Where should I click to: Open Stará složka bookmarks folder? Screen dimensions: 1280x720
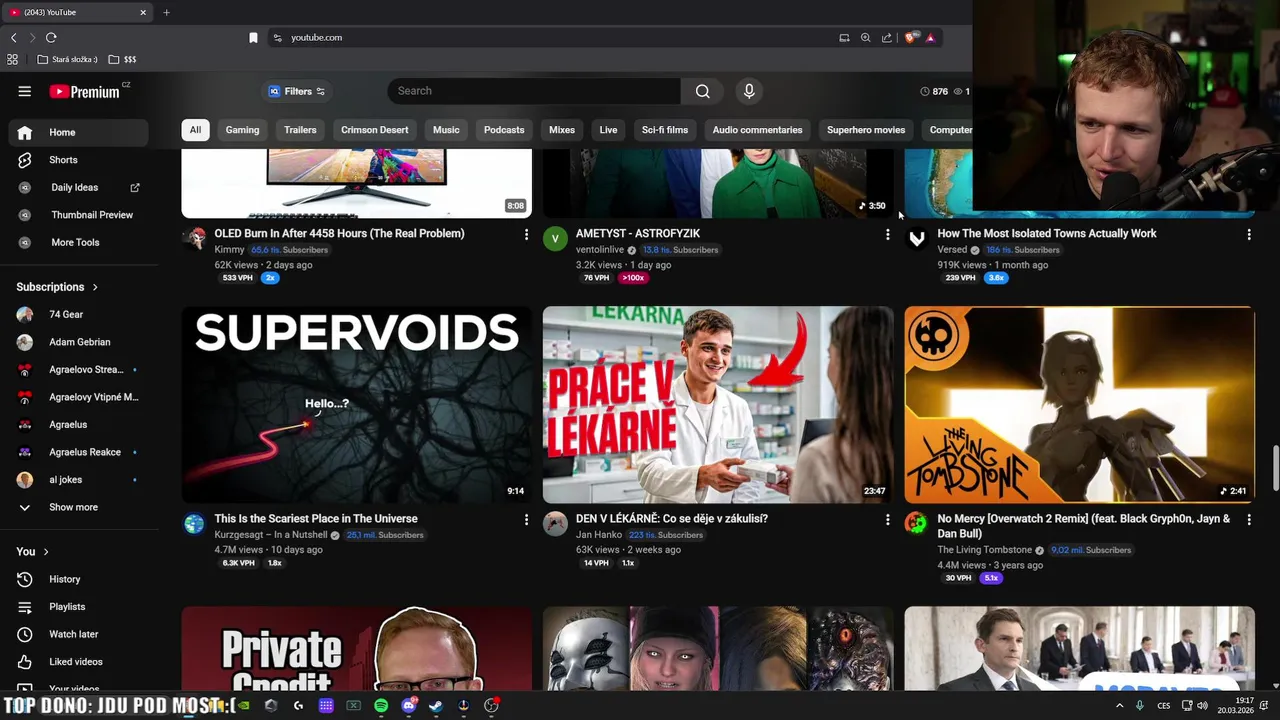pyautogui.click(x=67, y=60)
